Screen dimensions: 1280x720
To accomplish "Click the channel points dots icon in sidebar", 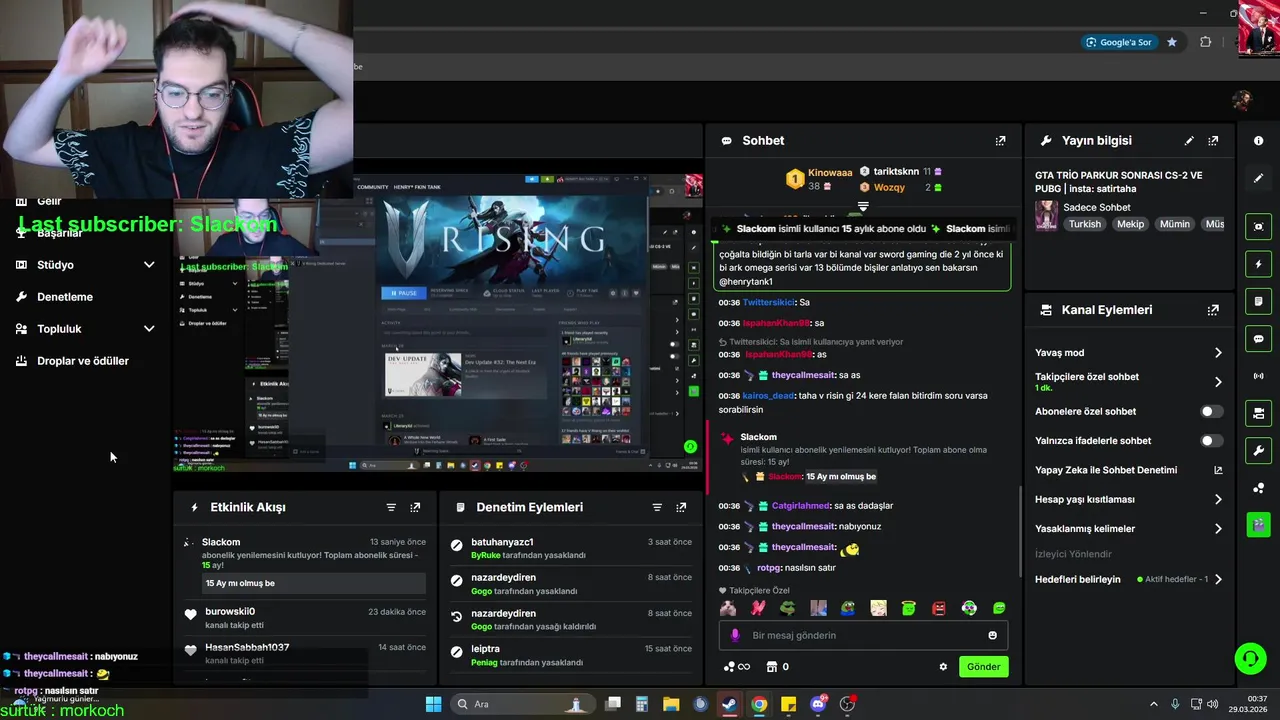I will pyautogui.click(x=1258, y=488).
